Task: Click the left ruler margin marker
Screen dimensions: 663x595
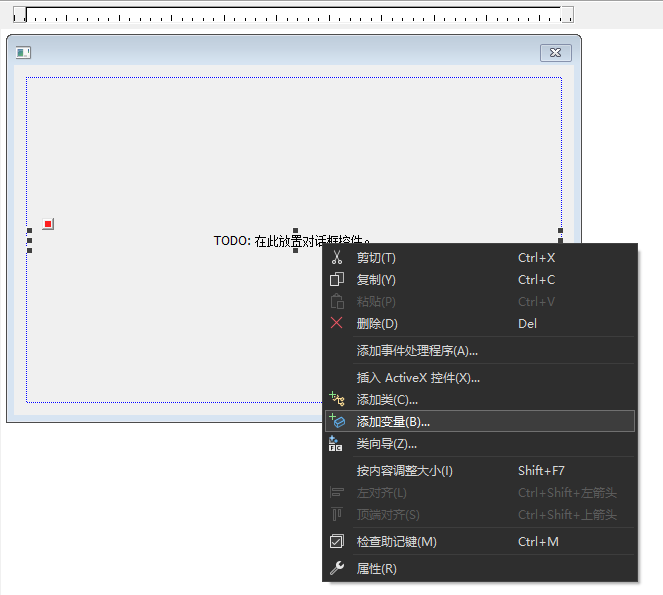Action: pos(20,15)
